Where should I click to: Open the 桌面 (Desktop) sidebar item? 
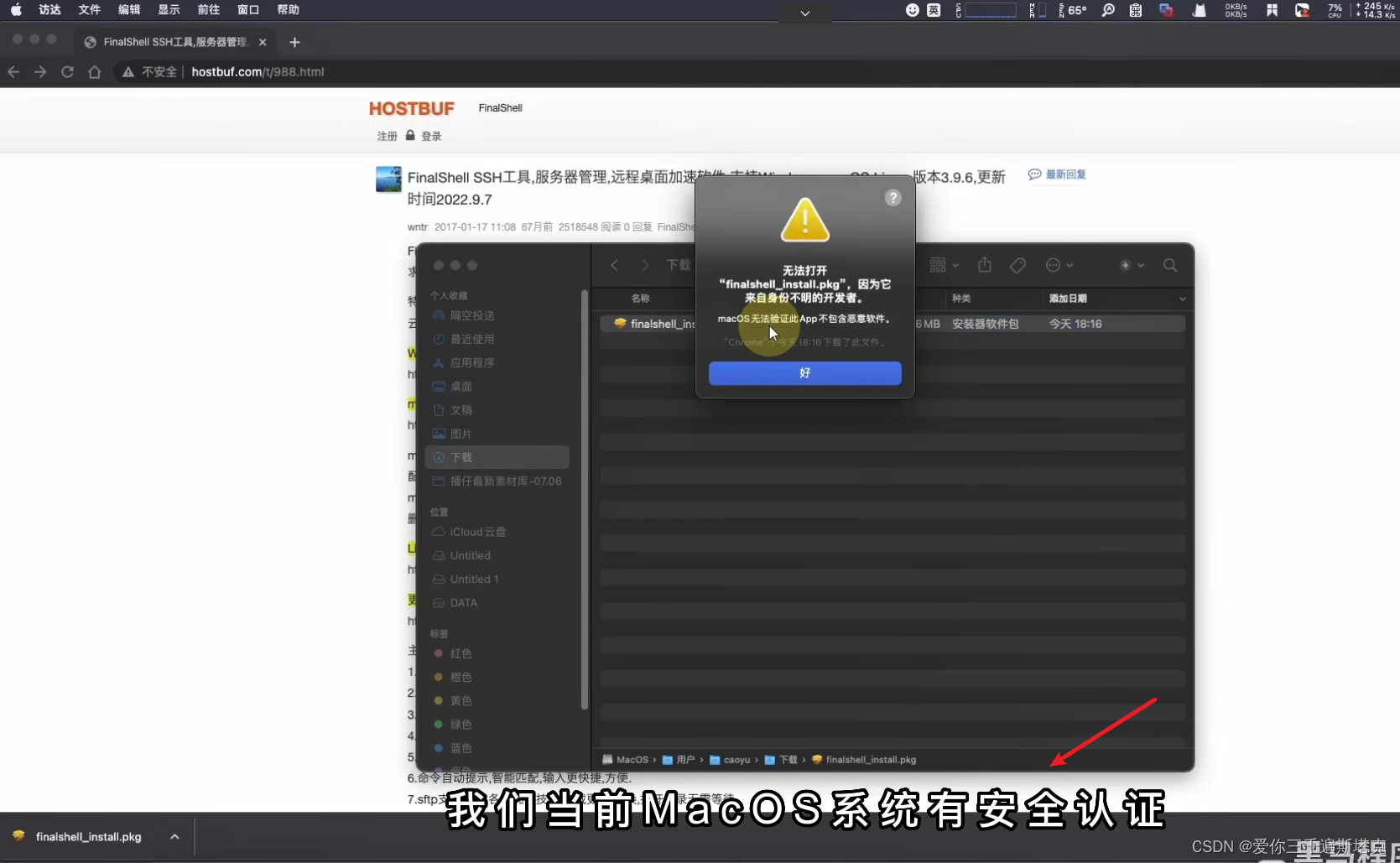click(461, 387)
